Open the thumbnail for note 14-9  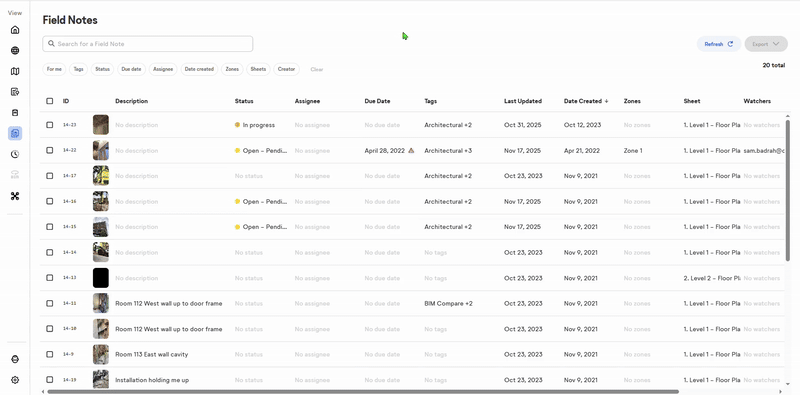101,354
